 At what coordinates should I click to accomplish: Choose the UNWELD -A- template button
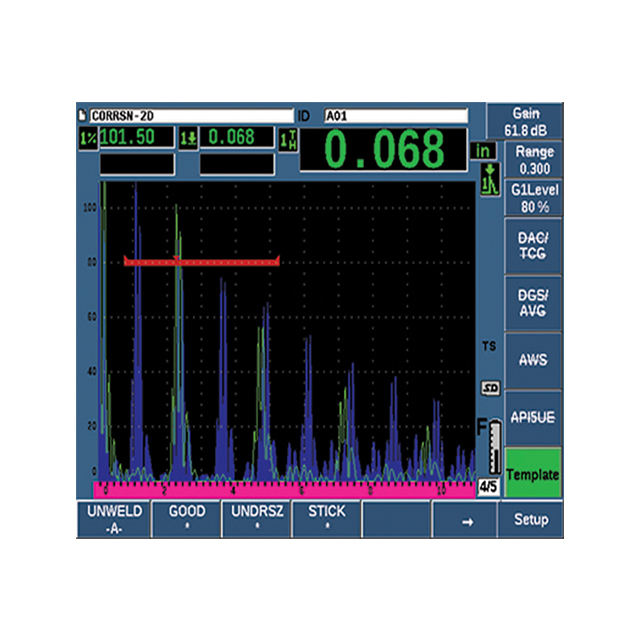pos(114,519)
